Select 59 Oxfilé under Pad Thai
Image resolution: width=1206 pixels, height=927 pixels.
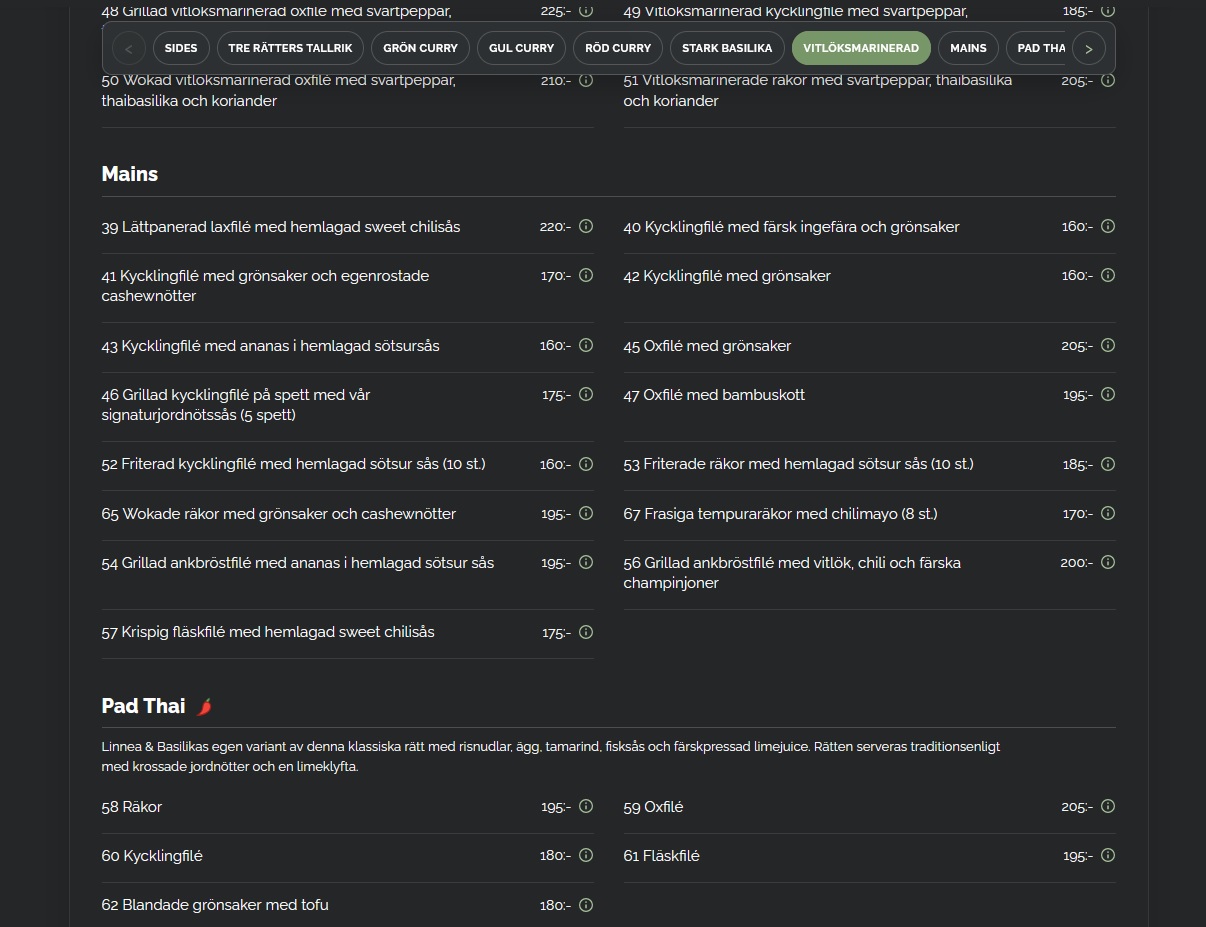653,807
